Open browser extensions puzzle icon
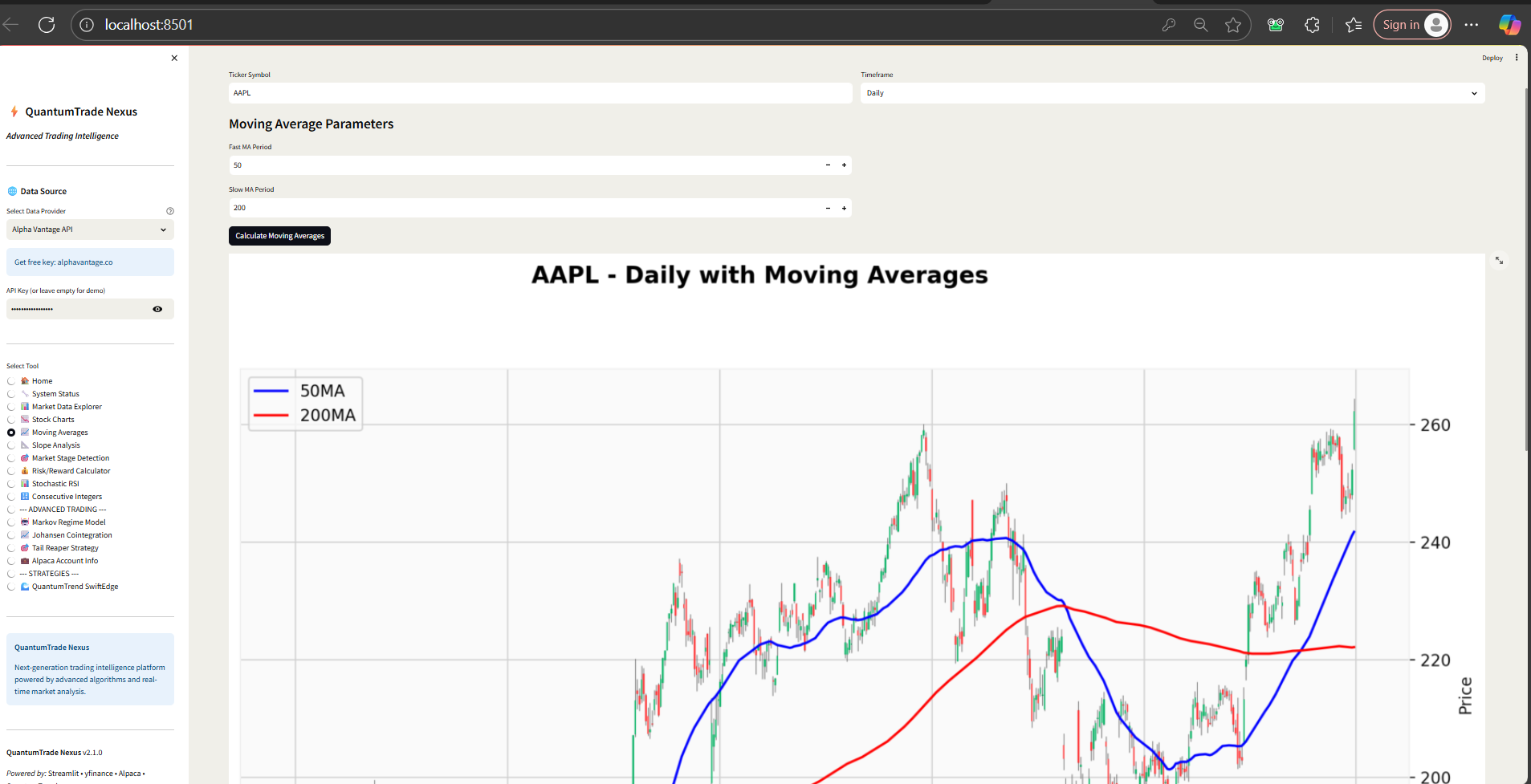 click(x=1313, y=25)
